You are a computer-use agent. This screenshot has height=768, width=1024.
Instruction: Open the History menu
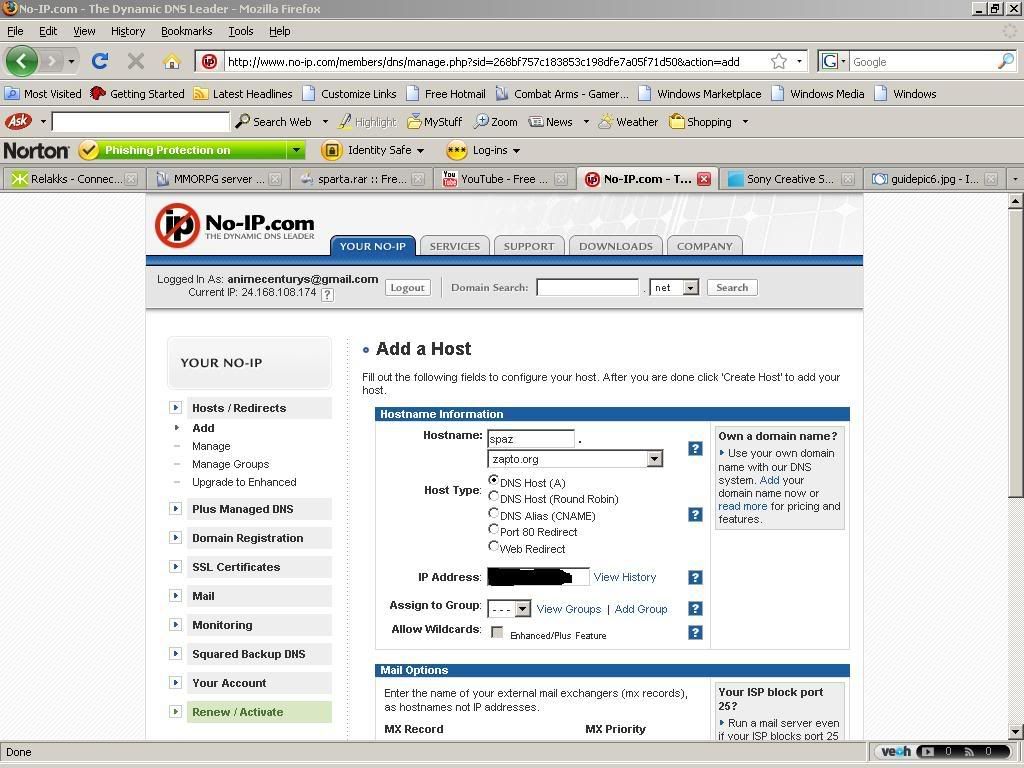coord(128,31)
